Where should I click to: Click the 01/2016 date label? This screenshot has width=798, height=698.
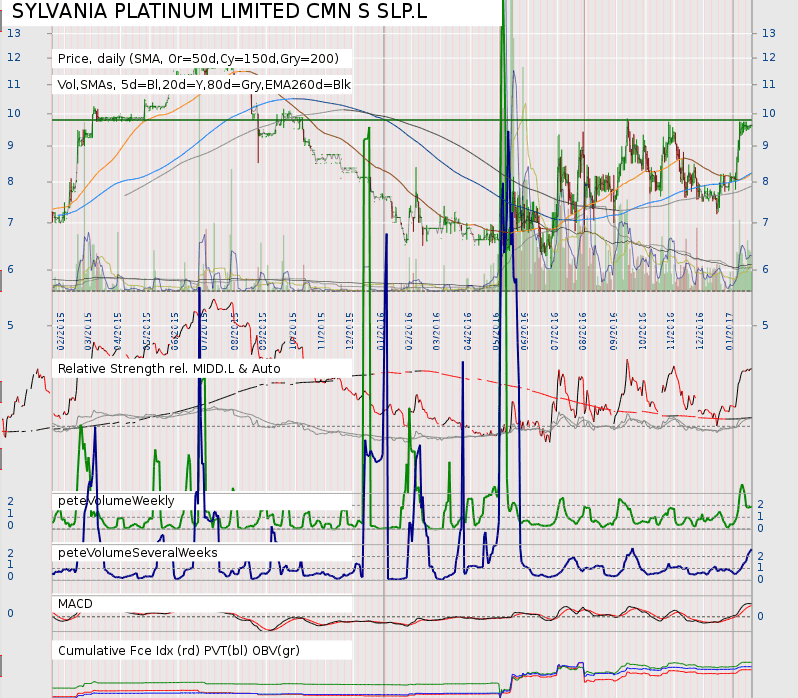click(380, 331)
